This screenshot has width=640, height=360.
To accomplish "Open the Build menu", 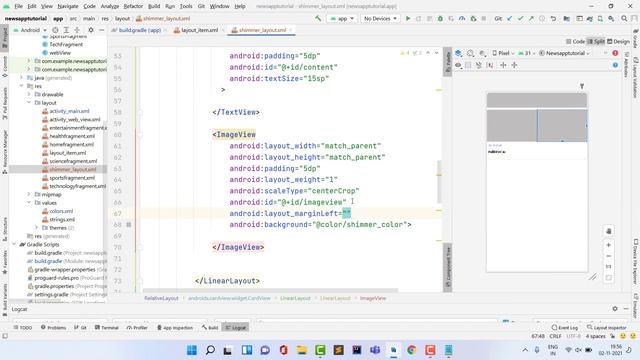I will (x=154, y=6).
